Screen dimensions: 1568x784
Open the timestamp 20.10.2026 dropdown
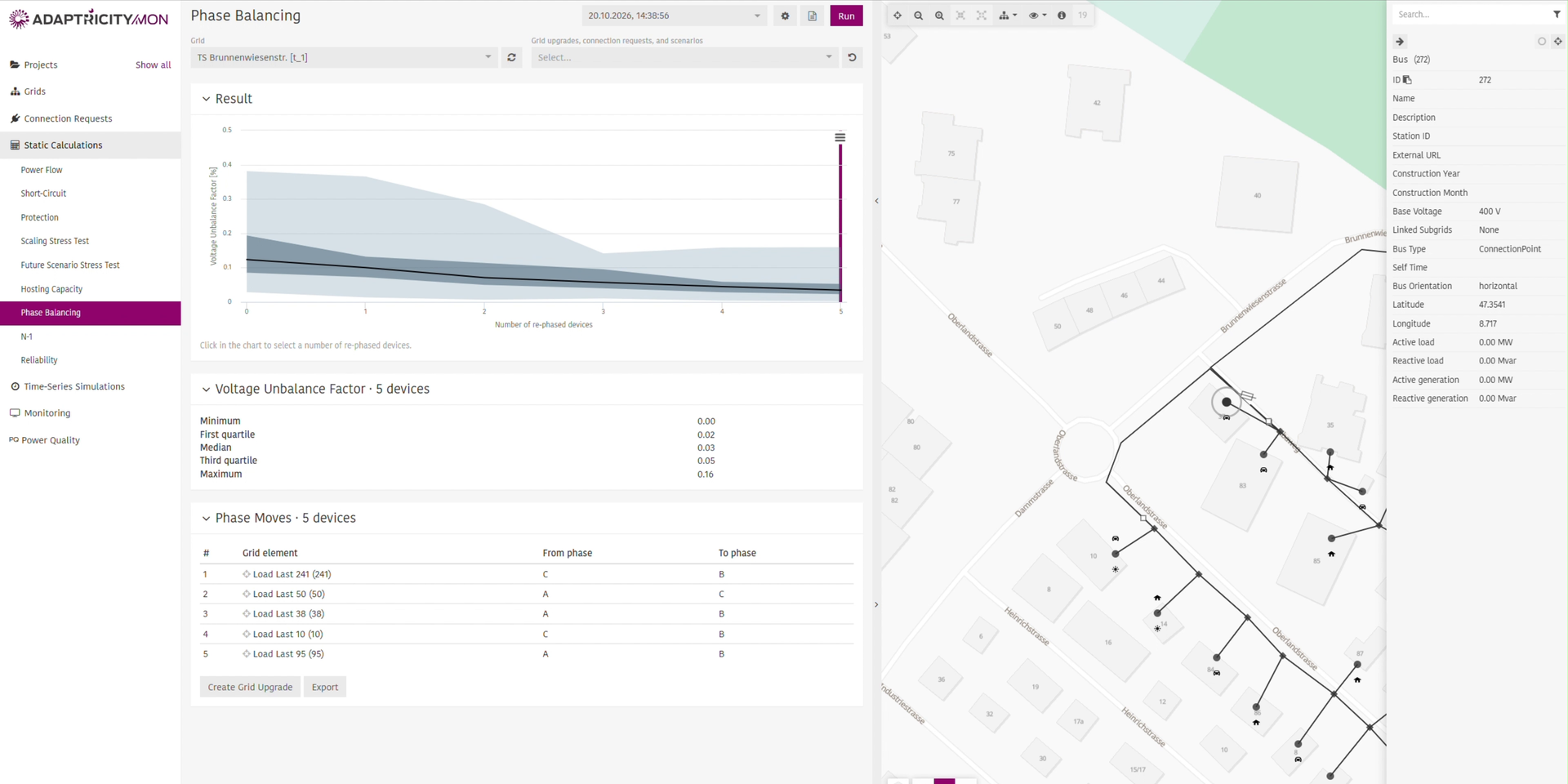[x=675, y=16]
